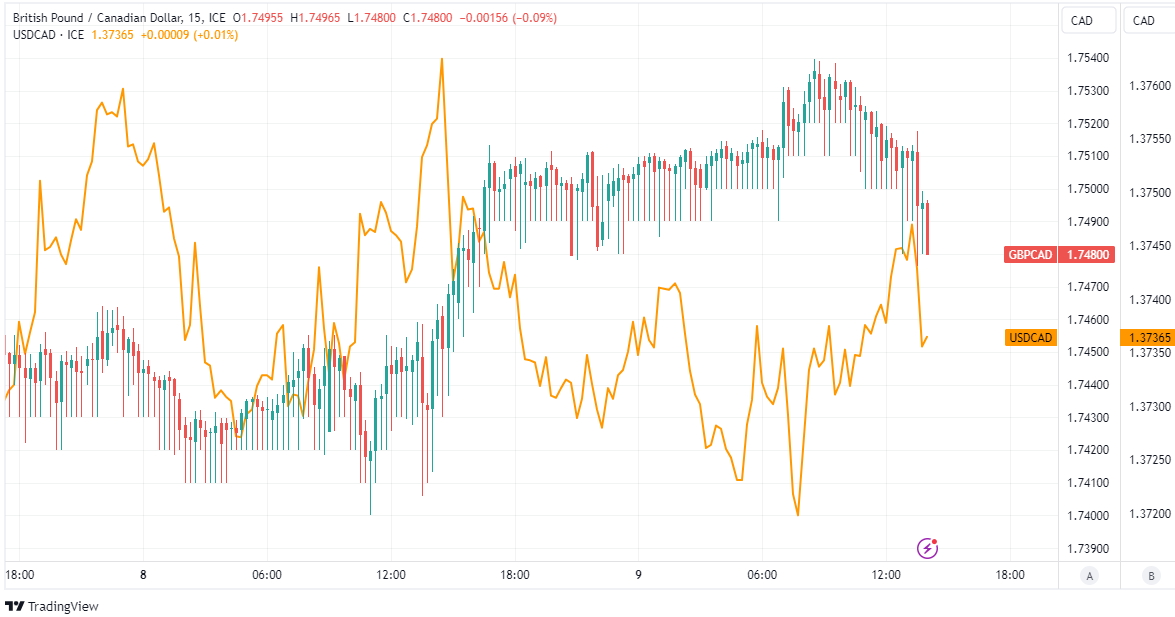1175x617 pixels.
Task: Click the 1.37600 right axis label
Action: tap(1149, 85)
